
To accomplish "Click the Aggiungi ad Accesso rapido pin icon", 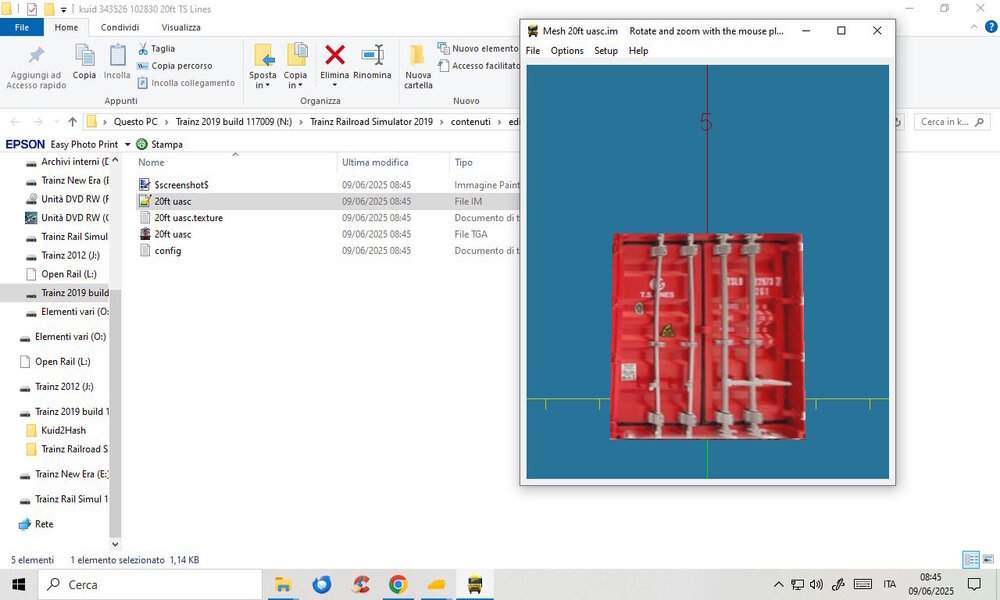I will coord(36,55).
